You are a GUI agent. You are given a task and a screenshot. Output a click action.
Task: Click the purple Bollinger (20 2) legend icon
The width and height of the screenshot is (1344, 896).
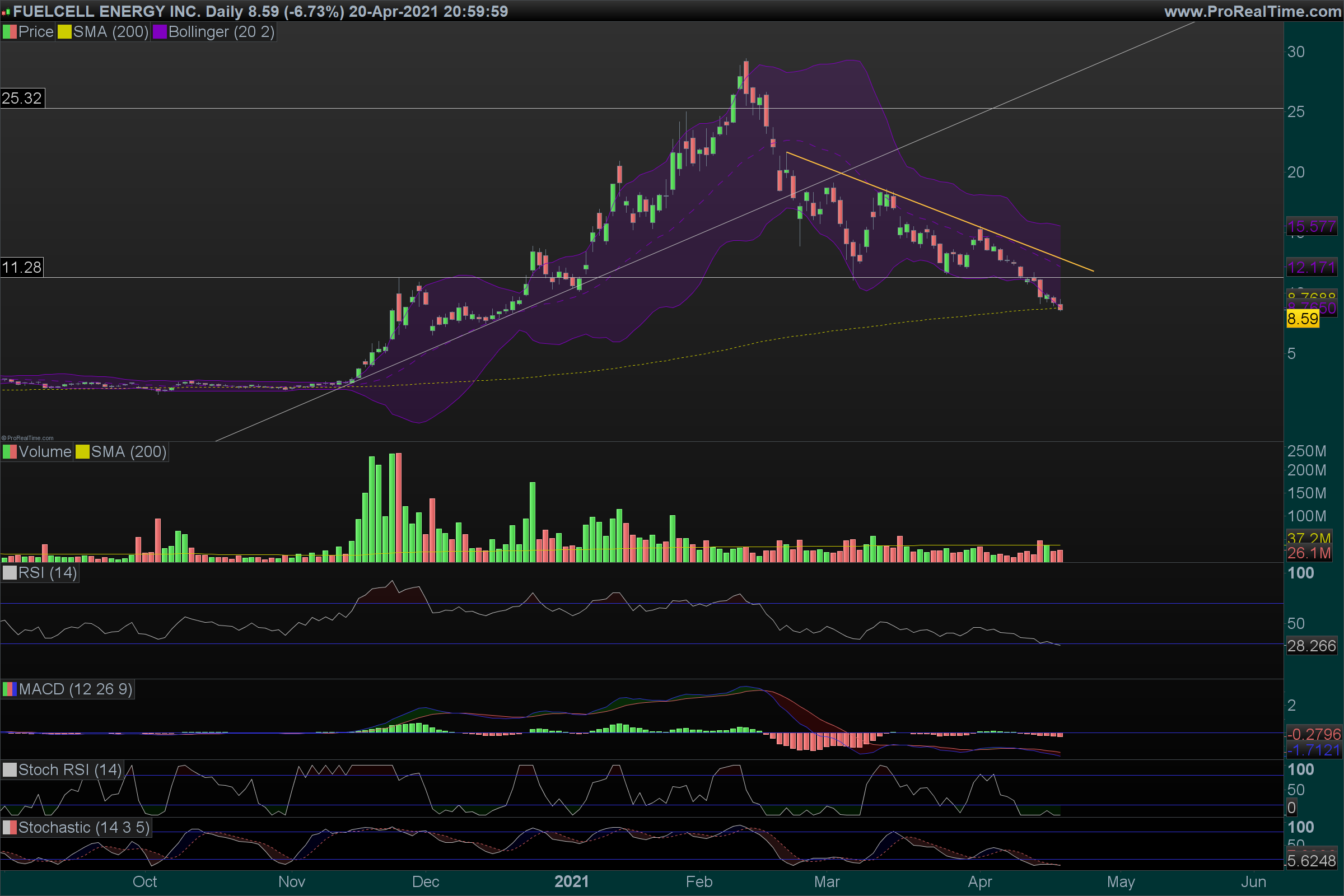pos(160,32)
